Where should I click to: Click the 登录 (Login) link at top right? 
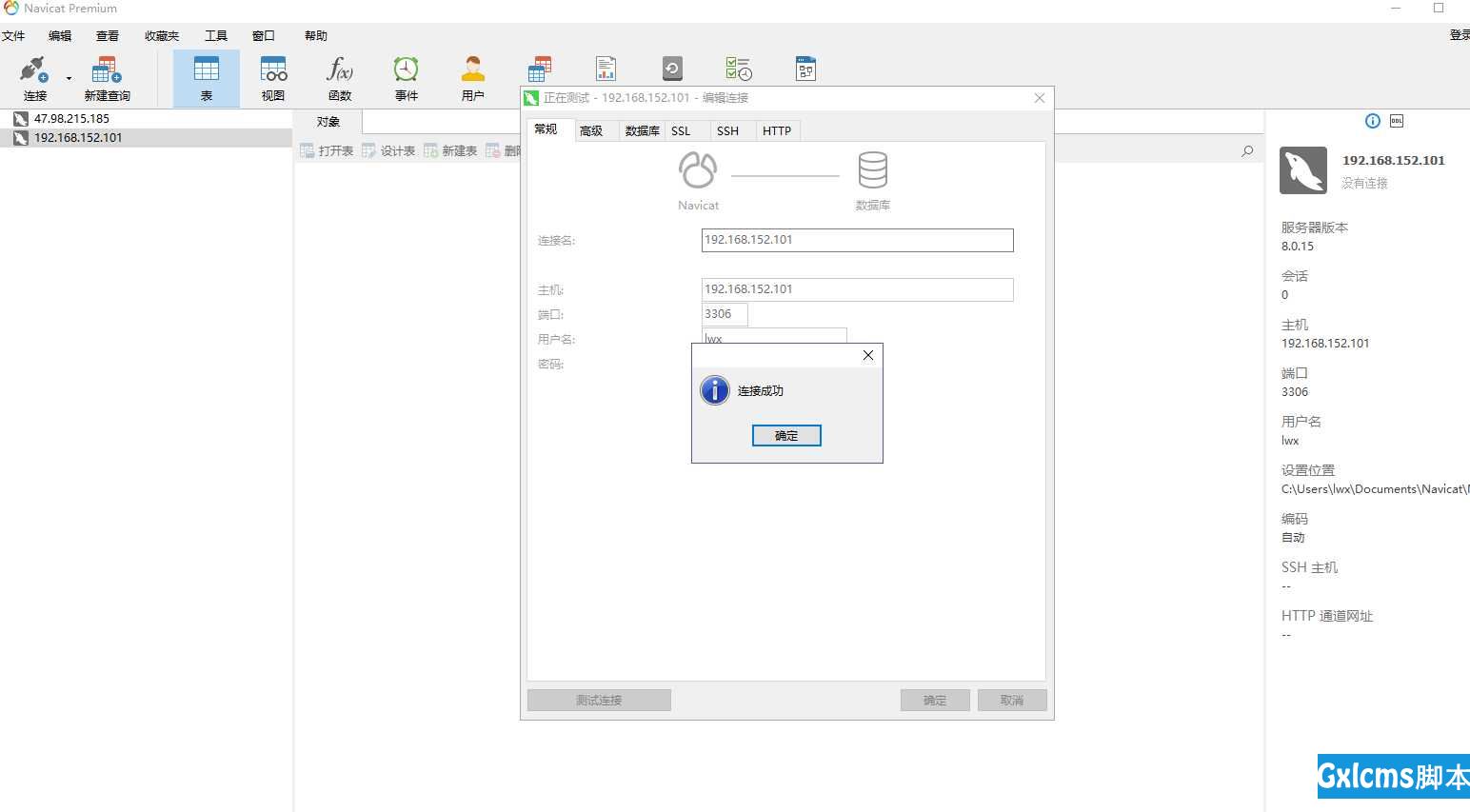1460,35
